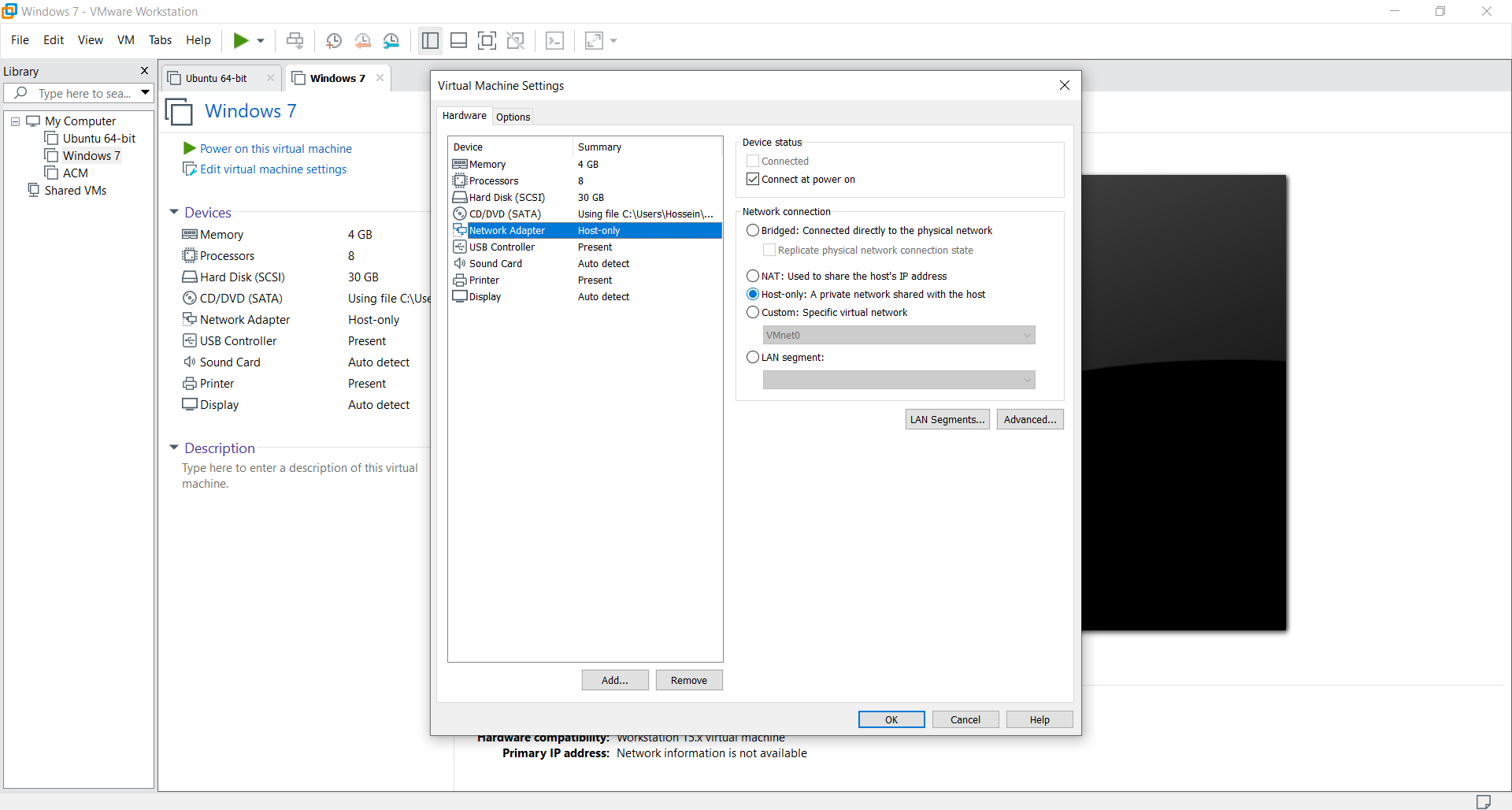
Task: Toggle the library sidebar view icon
Action: click(430, 40)
